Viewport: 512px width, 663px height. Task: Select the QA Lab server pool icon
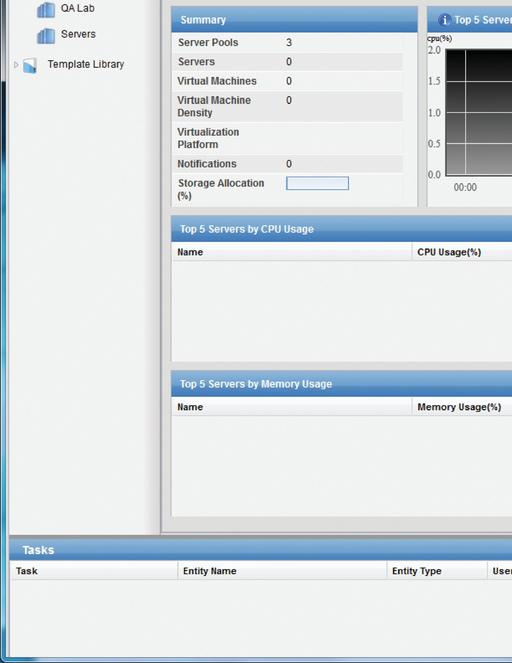click(46, 9)
